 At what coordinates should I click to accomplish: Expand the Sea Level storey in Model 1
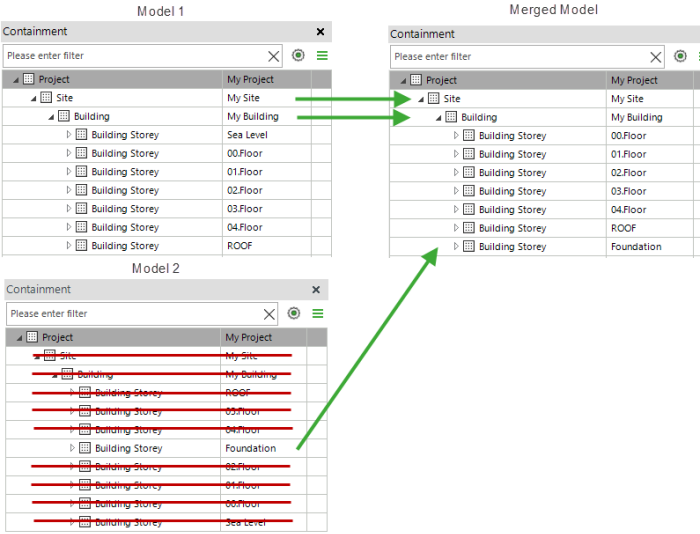69,134
